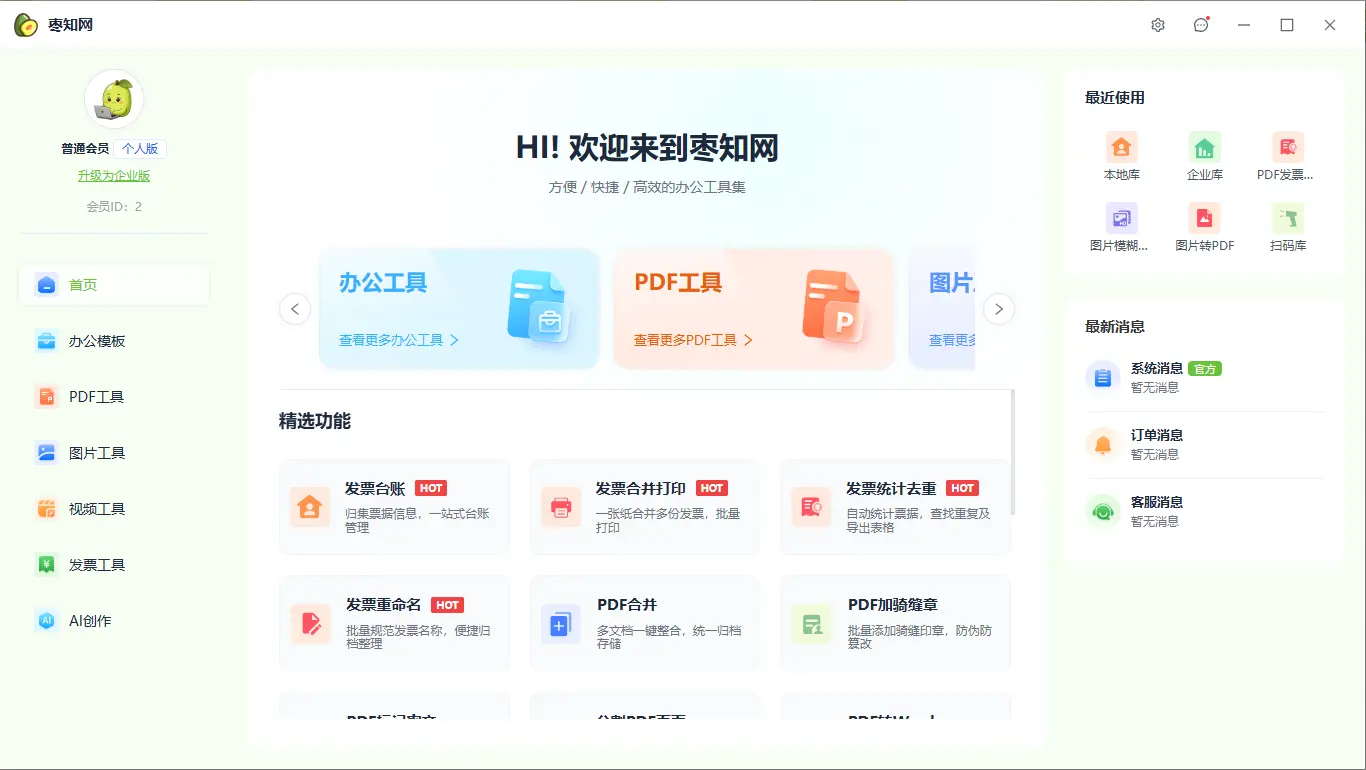Click the 系统消息 label
1366x770 pixels.
[x=1157, y=369]
